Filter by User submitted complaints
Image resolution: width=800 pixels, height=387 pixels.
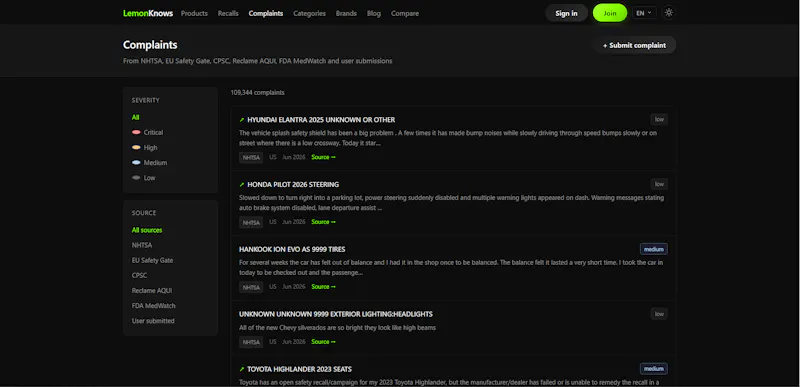153,321
